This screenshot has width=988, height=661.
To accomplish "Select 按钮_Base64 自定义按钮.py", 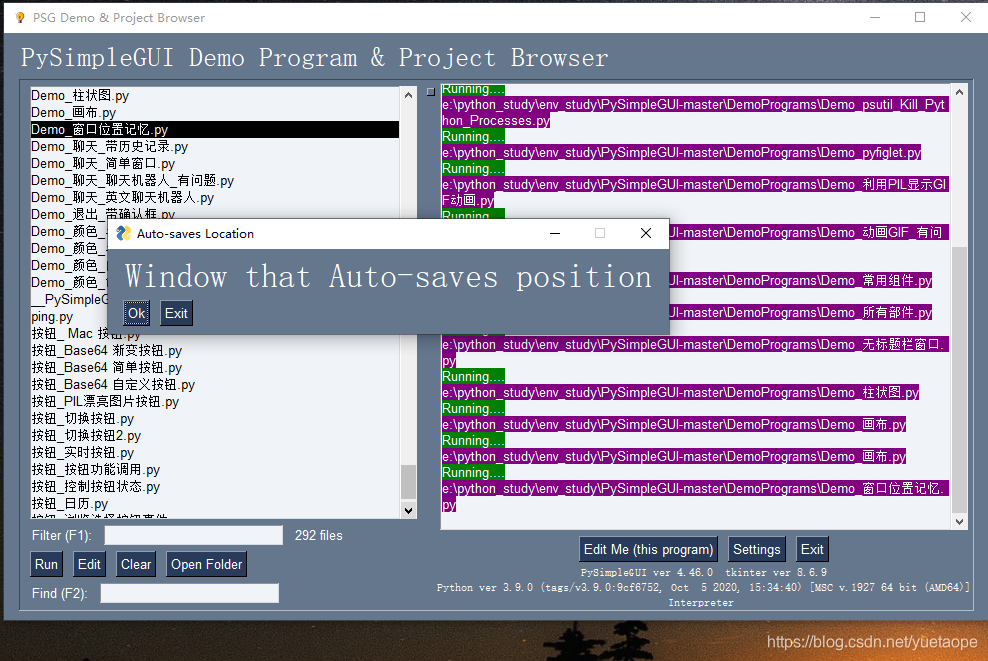I will tap(214, 384).
